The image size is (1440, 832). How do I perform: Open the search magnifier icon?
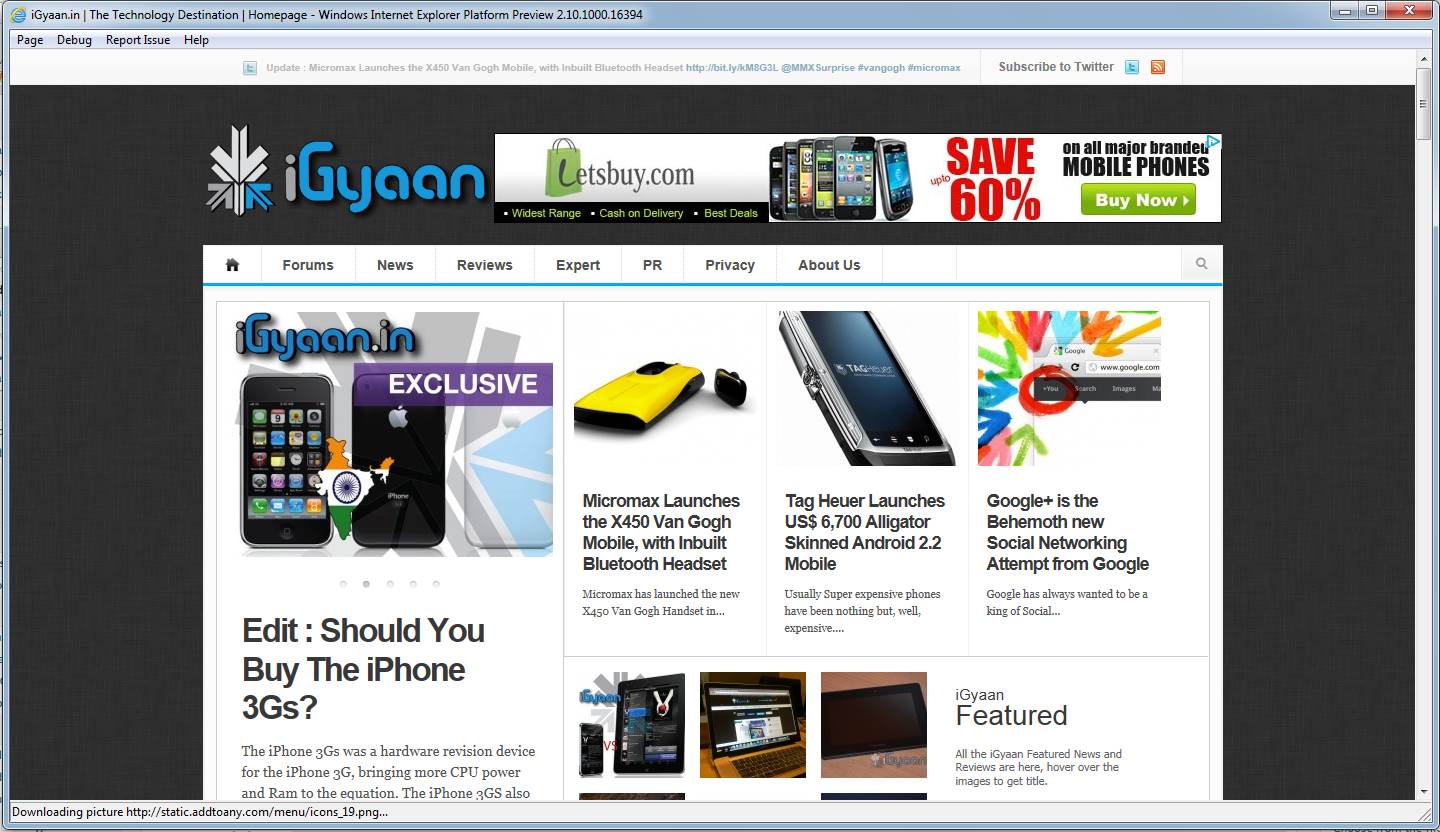coord(1200,263)
